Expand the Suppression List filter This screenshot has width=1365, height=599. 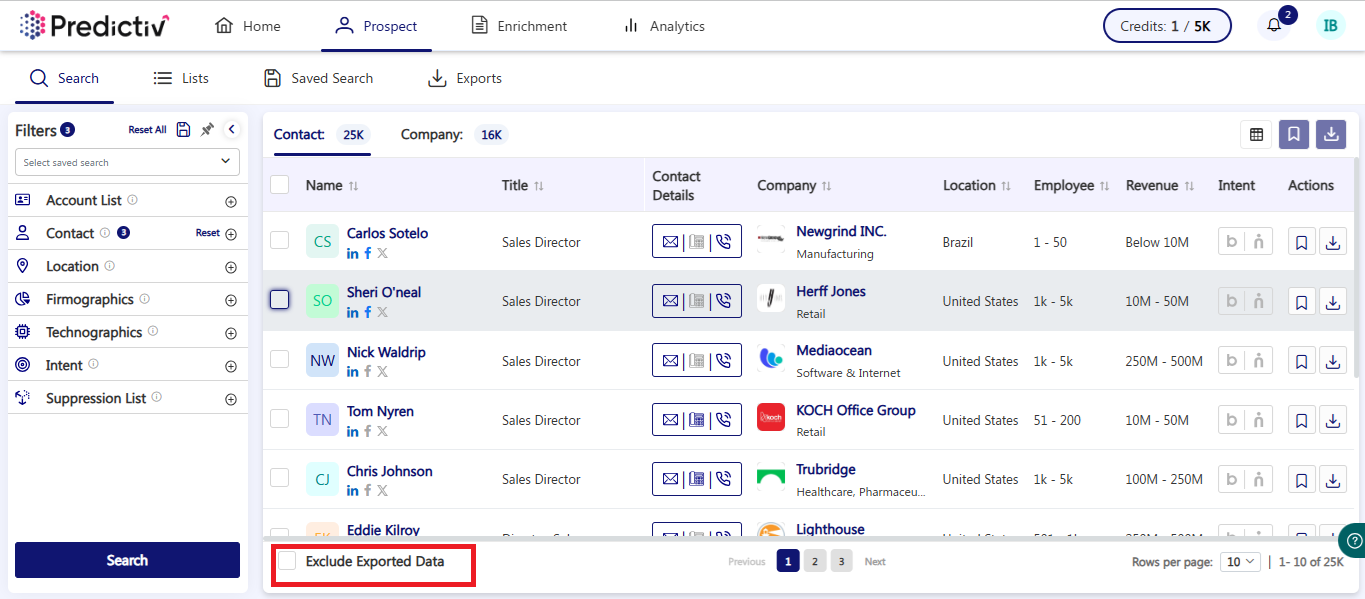tap(231, 399)
